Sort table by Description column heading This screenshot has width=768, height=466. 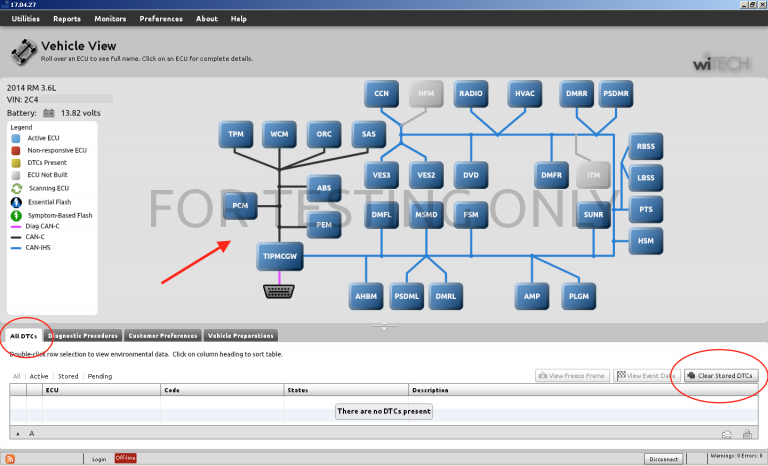(430, 390)
